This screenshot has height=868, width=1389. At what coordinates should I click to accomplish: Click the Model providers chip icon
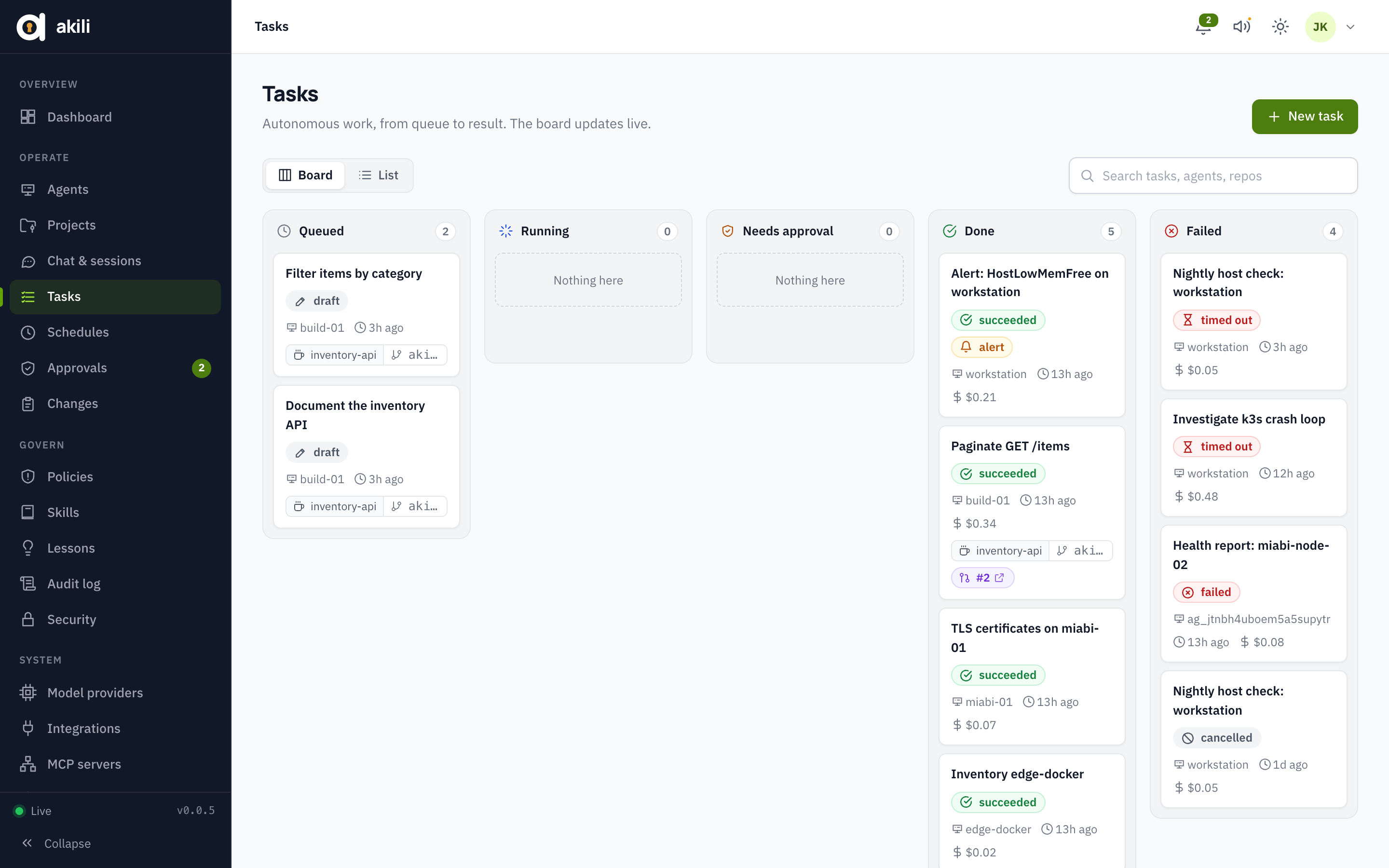click(27, 692)
